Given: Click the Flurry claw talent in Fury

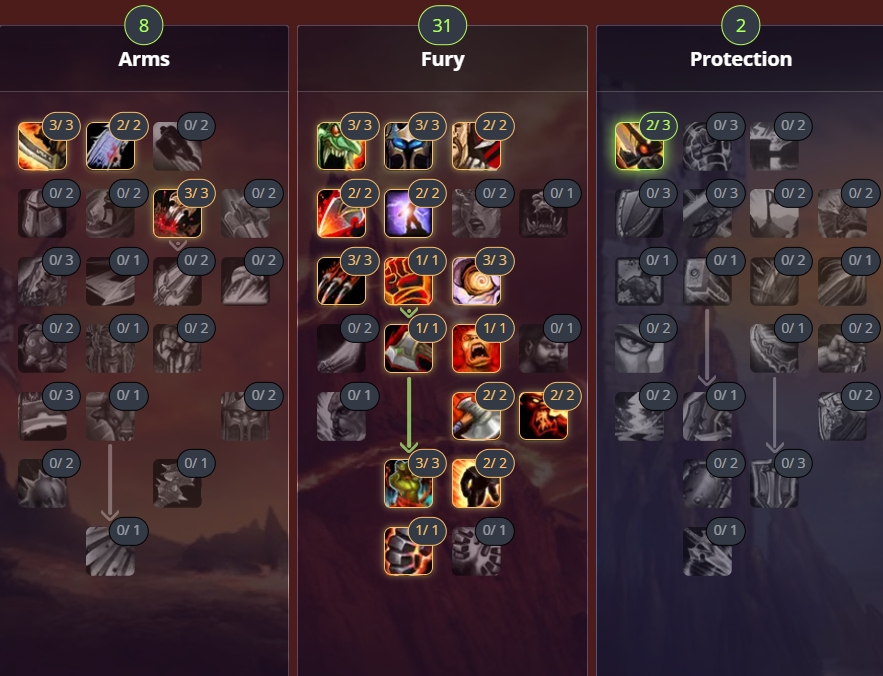Looking at the screenshot, I should [341, 281].
